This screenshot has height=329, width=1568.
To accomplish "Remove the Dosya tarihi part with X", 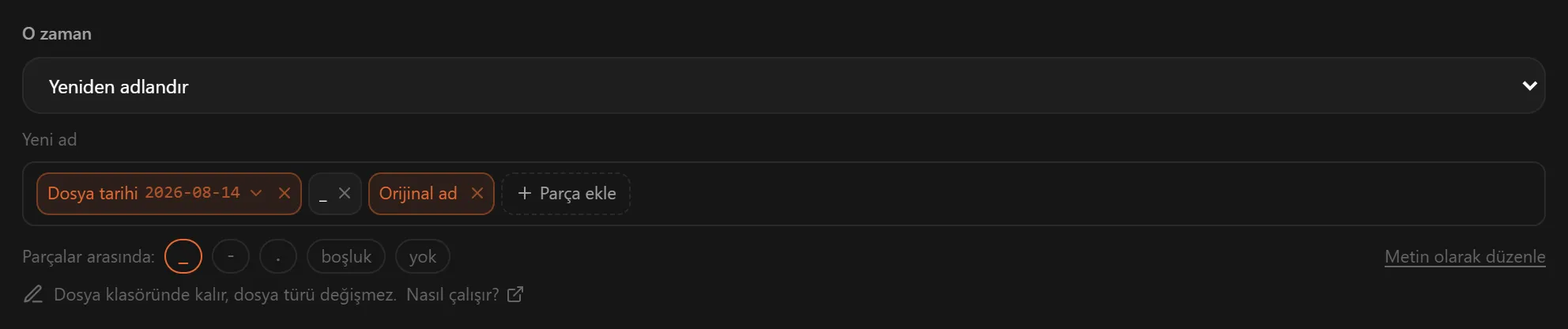I will coord(285,193).
